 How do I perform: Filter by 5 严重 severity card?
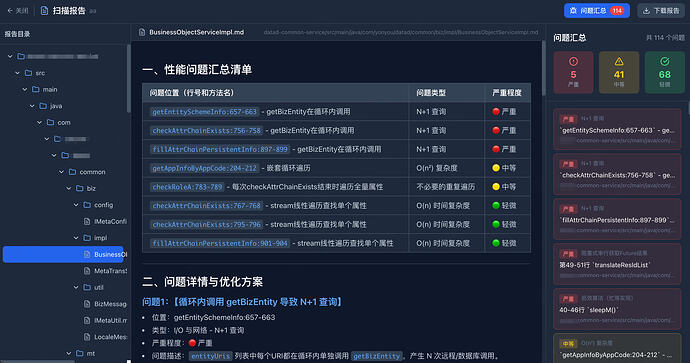[573, 72]
